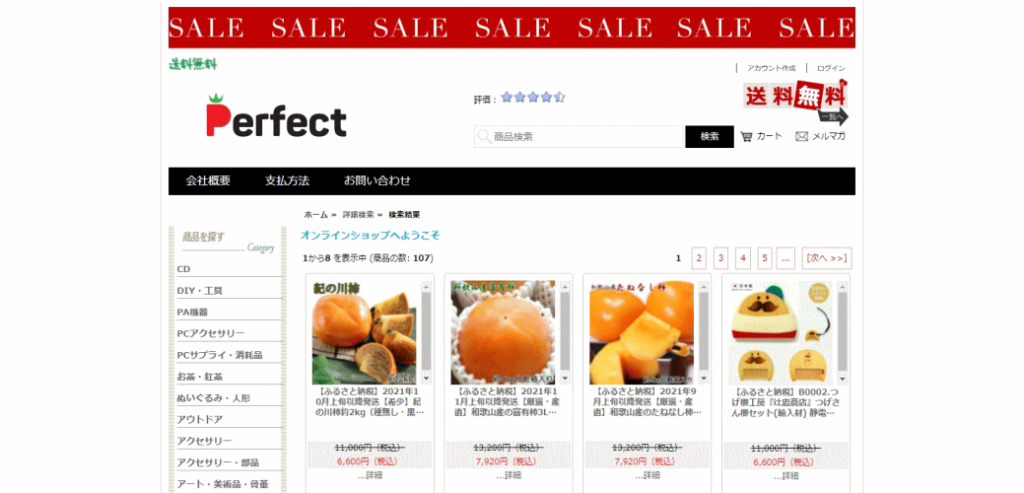Click the 商品検索 search input field
This screenshot has width=1024, height=493.
click(579, 136)
